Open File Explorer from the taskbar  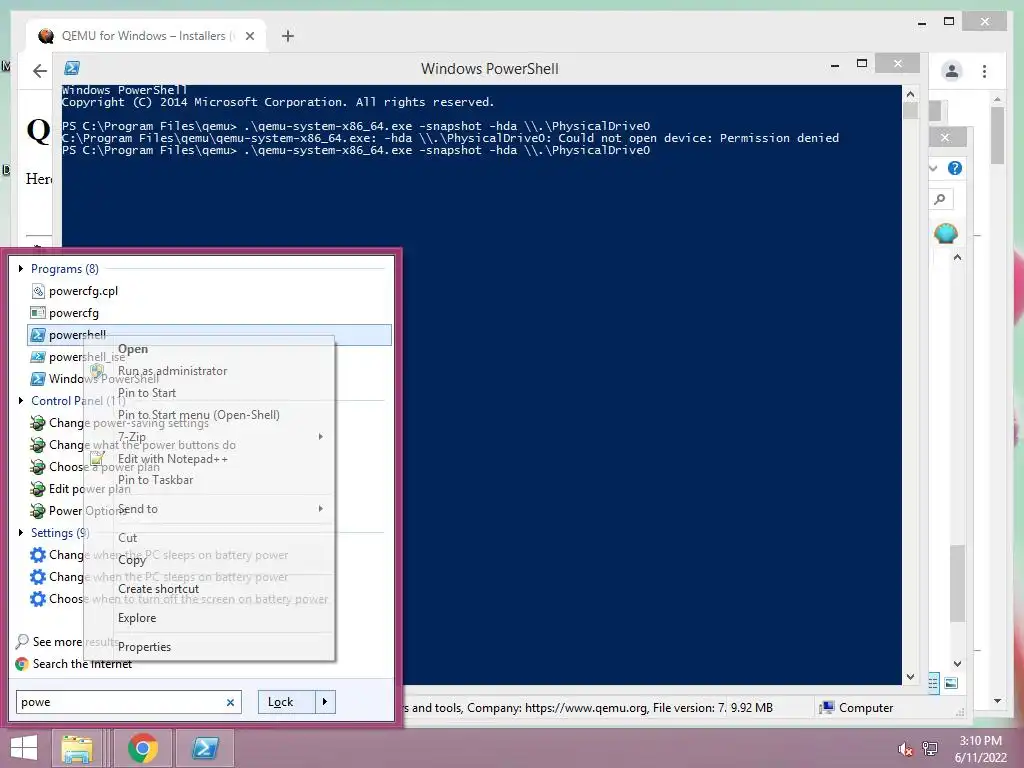tap(77, 748)
